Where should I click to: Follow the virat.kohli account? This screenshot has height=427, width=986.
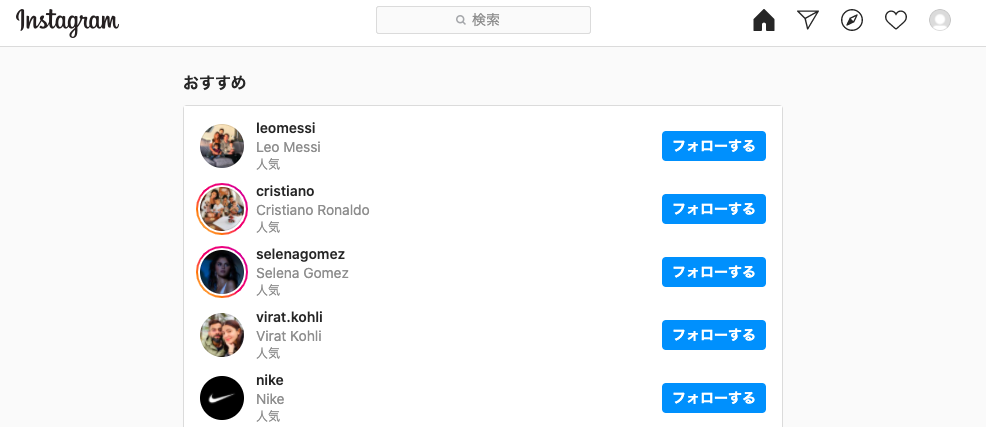(x=713, y=335)
